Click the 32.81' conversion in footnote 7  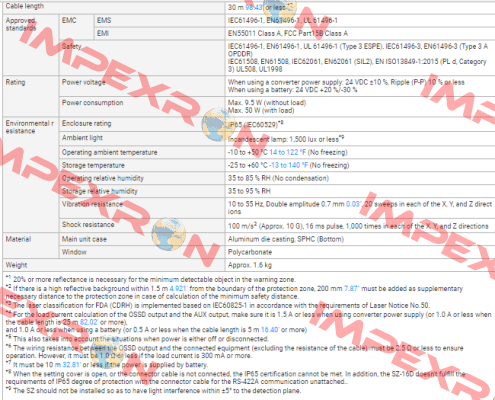coord(72,365)
